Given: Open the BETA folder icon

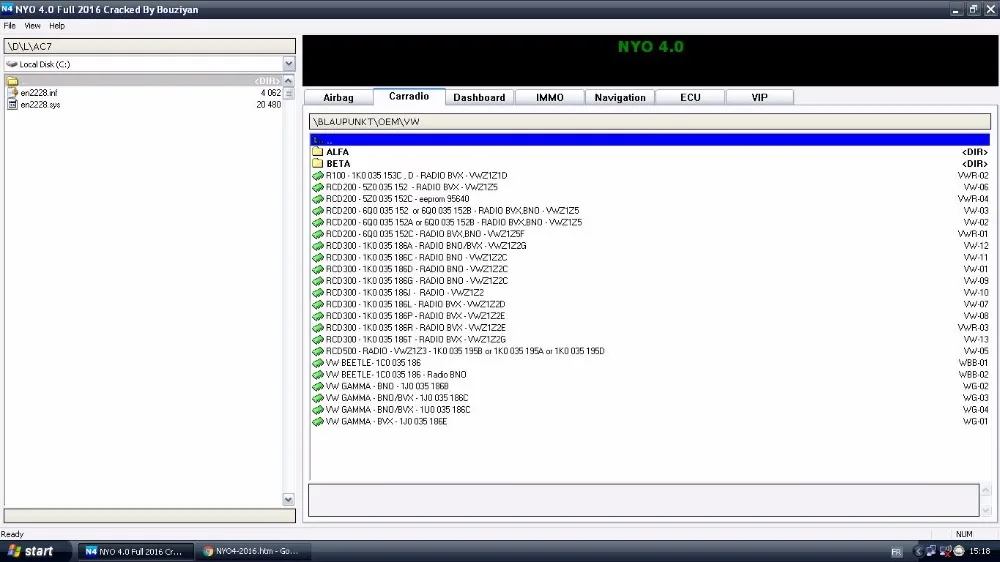Looking at the screenshot, I should pyautogui.click(x=318, y=163).
